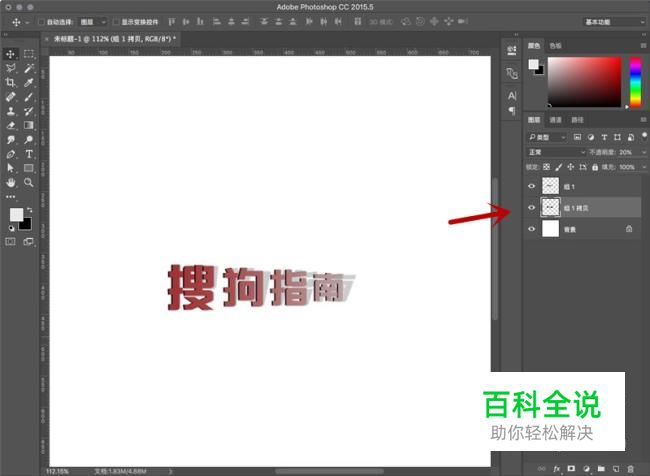Filter layers by pixel layers
Screen dimensions: 650x476
pyautogui.click(x=577, y=137)
